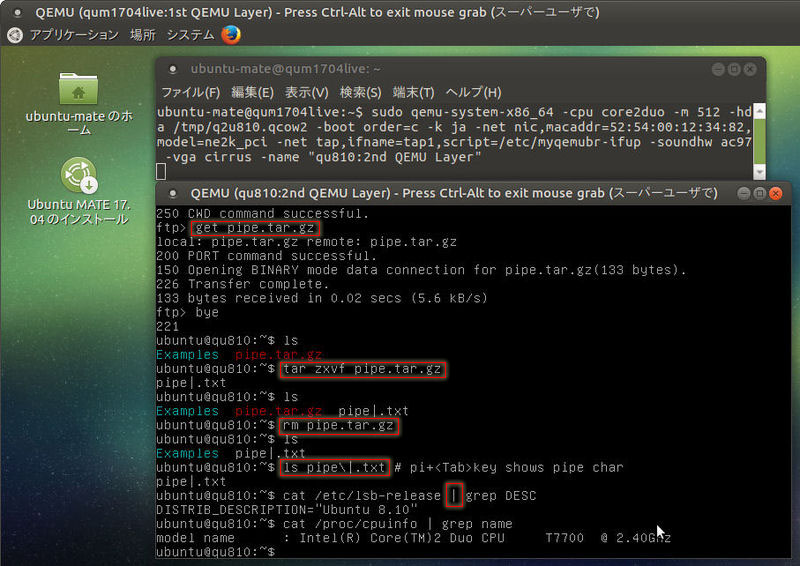Screen dimensions: 800x566
Task: Click the 'ls pipe\|.txt' command text
Action: [334, 467]
